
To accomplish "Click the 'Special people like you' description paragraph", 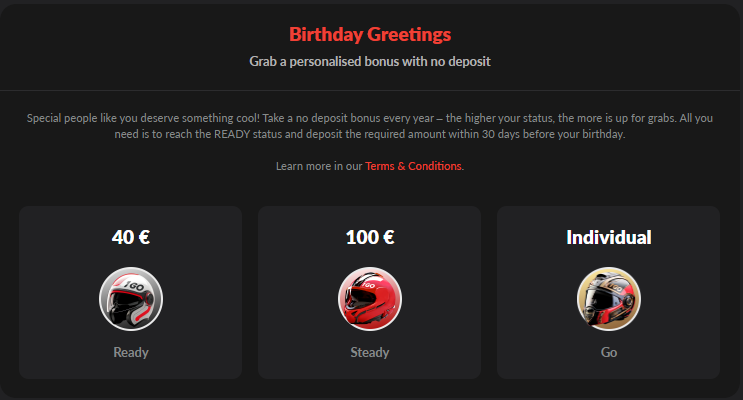I will (x=370, y=118).
